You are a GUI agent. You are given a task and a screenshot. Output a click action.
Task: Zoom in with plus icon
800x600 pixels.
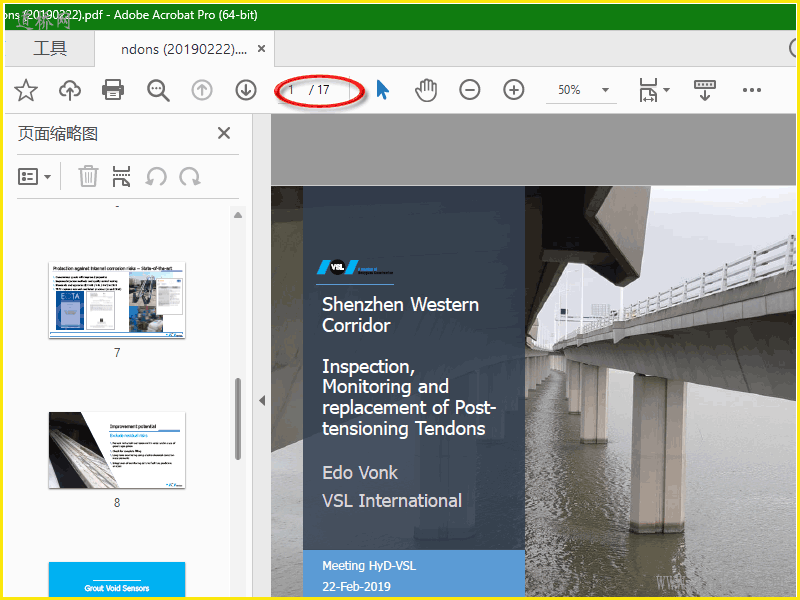coord(514,90)
